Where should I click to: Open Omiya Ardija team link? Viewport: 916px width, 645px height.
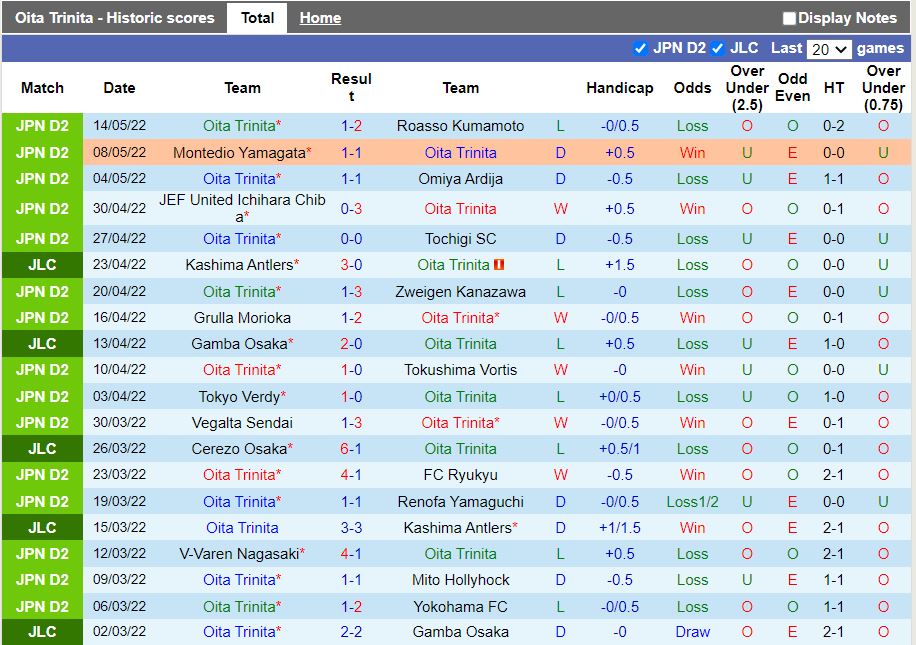pos(460,179)
